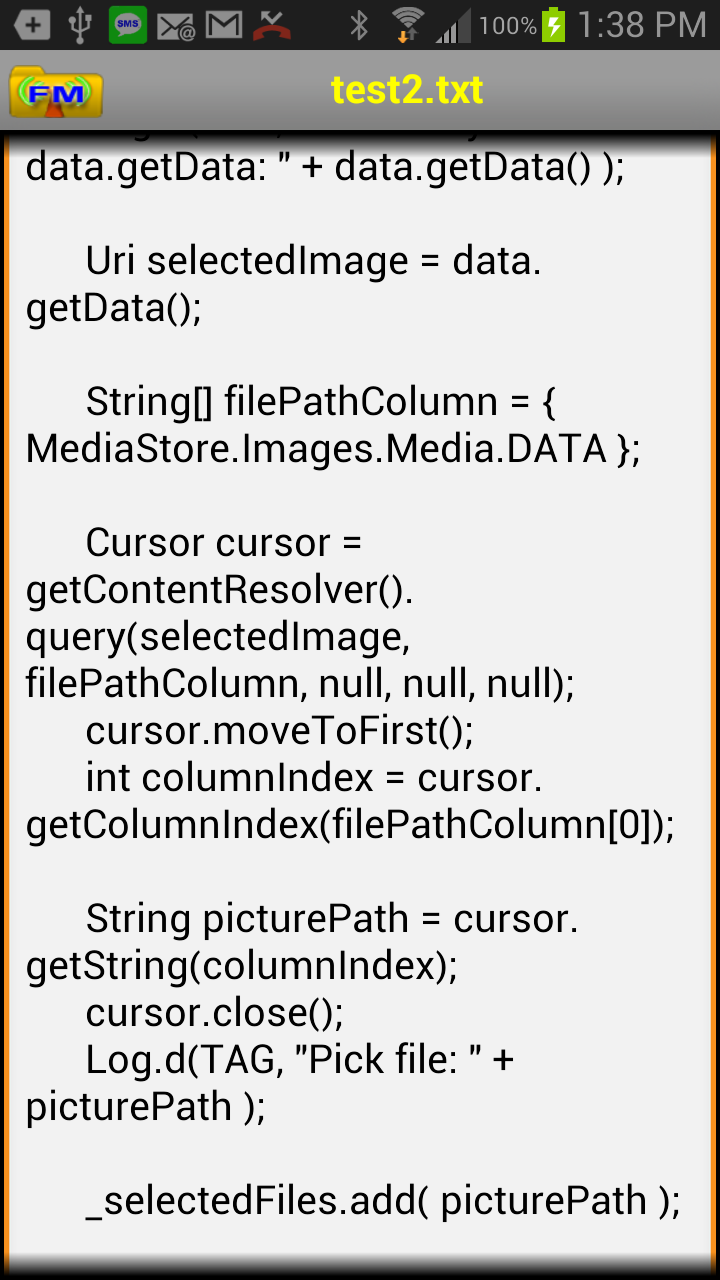Image resolution: width=720 pixels, height=1280 pixels.
Task: Tap the '_selectedFiles.add( picturePath );' line
Action: click(x=382, y=1201)
